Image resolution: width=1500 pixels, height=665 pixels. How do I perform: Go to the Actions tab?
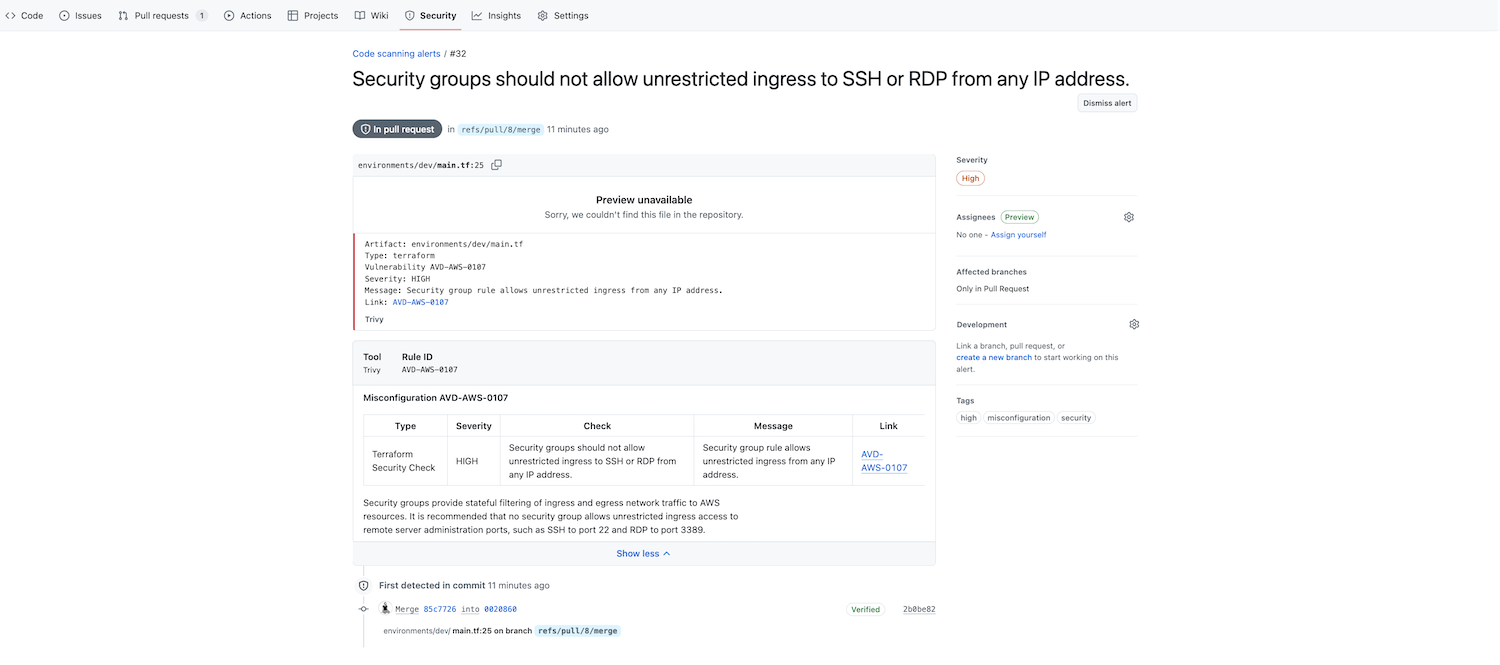tap(247, 16)
